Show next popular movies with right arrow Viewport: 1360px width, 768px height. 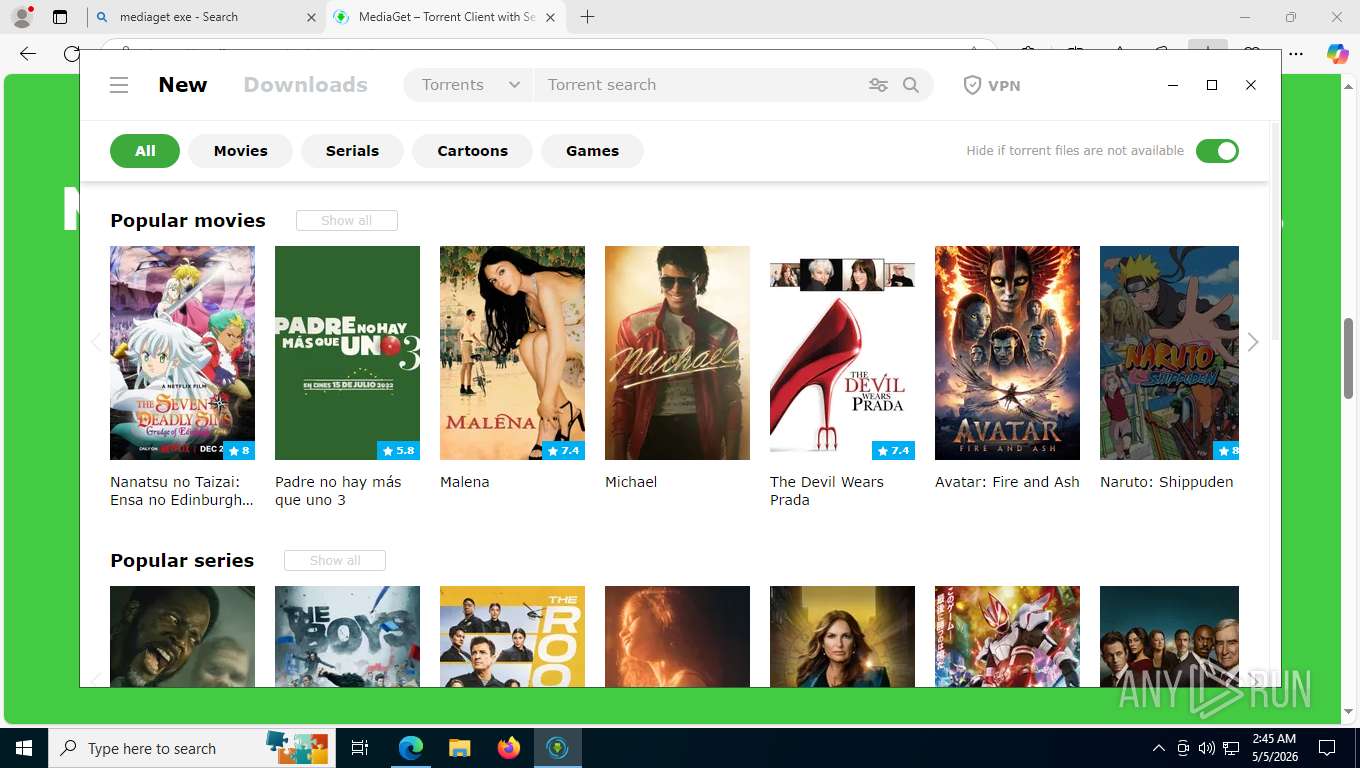coord(1253,343)
